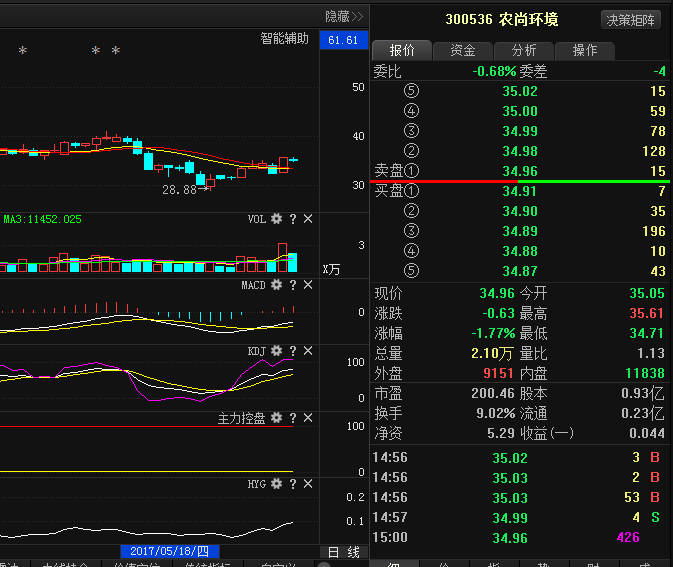Show KDJ indicator help
The height and width of the screenshot is (567, 673).
point(293,351)
